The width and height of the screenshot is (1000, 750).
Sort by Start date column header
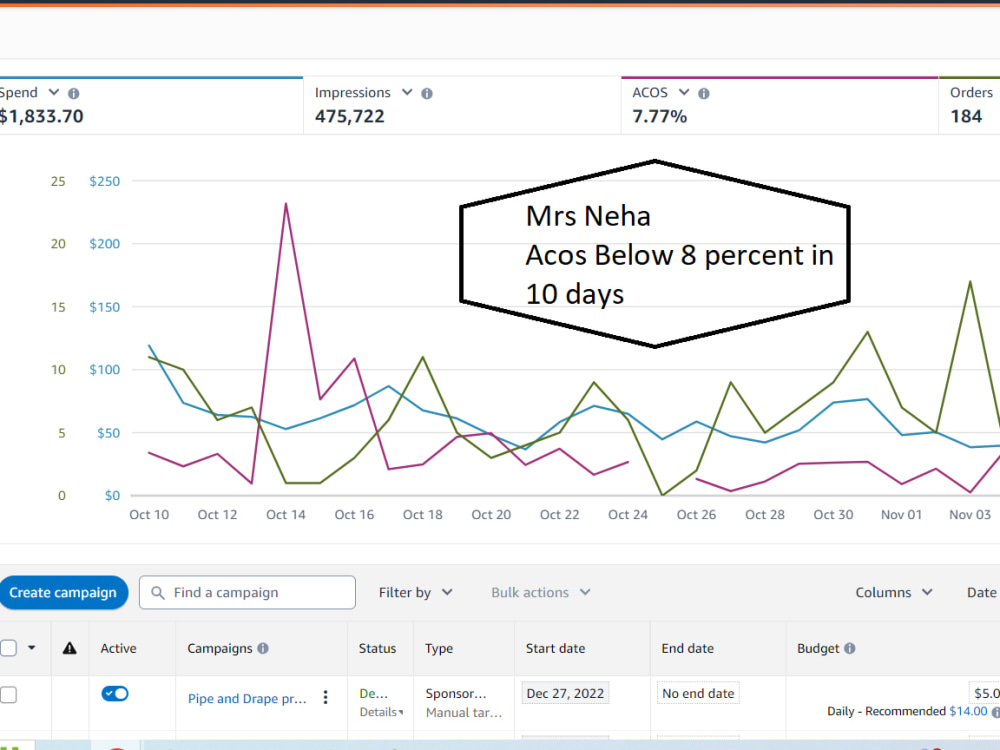point(555,648)
